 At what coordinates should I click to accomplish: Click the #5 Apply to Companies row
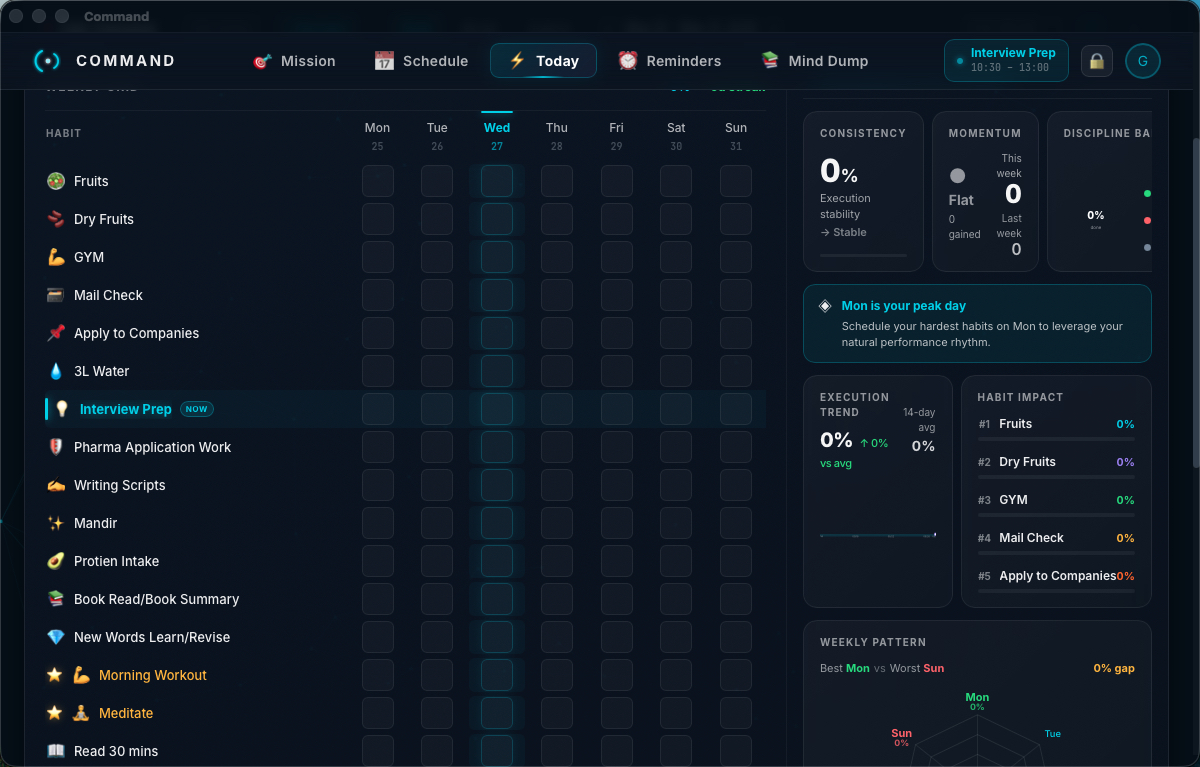coord(1056,579)
